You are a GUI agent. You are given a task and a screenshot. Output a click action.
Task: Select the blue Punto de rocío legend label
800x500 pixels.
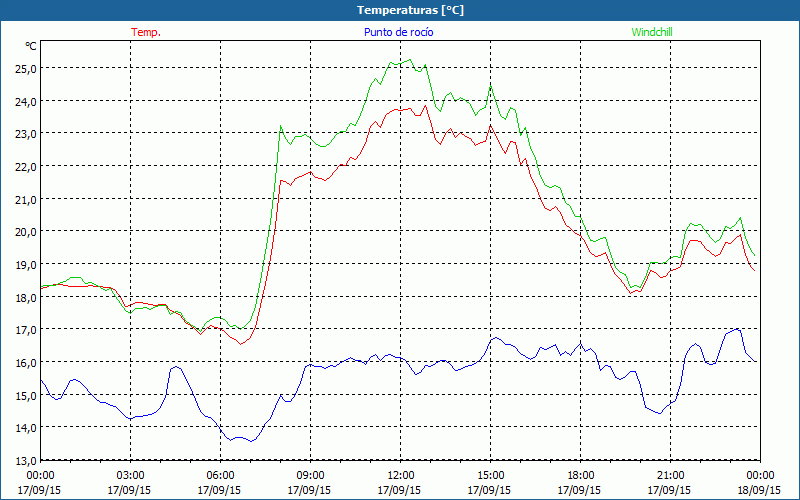coord(398,32)
